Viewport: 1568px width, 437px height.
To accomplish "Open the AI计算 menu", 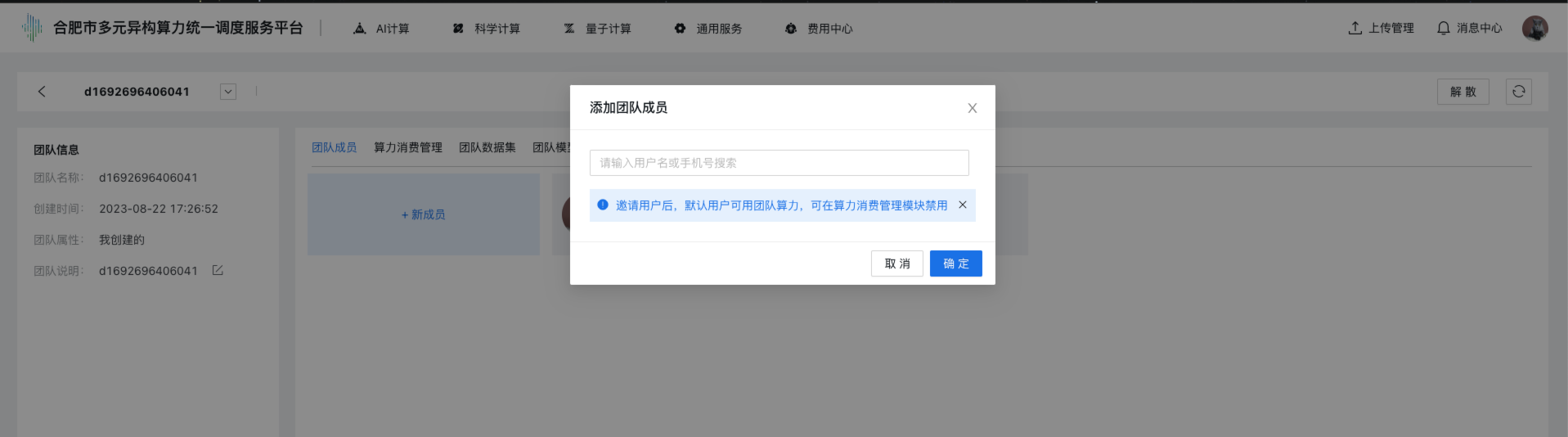I will click(381, 29).
